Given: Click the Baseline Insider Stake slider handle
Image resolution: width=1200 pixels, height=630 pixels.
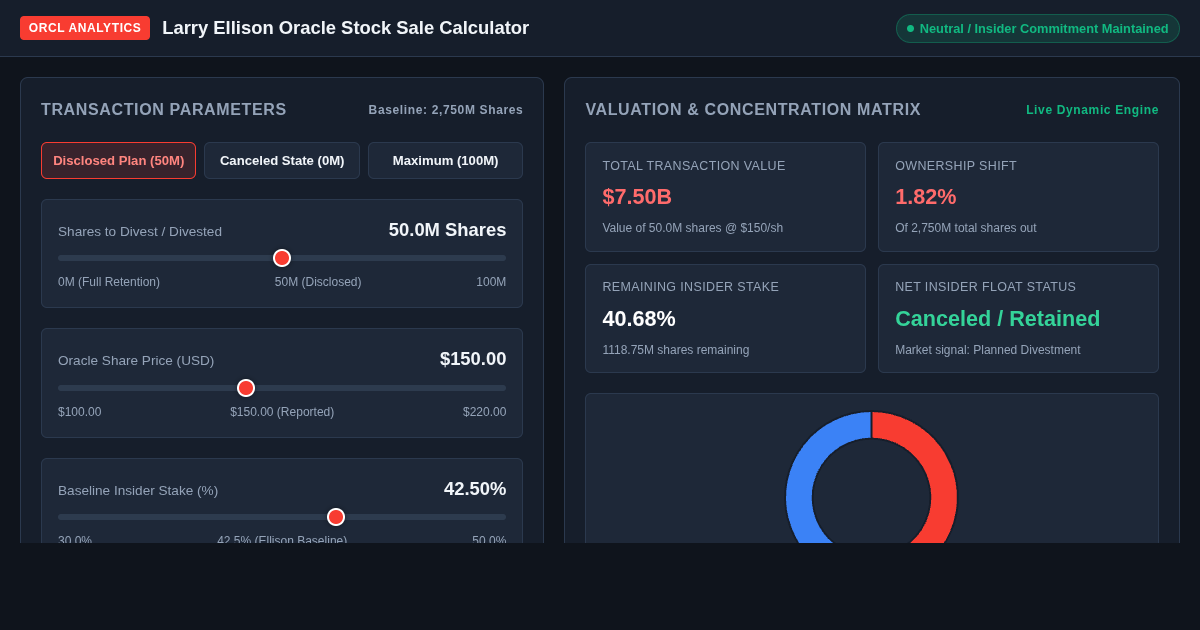Looking at the screenshot, I should click(x=336, y=517).
